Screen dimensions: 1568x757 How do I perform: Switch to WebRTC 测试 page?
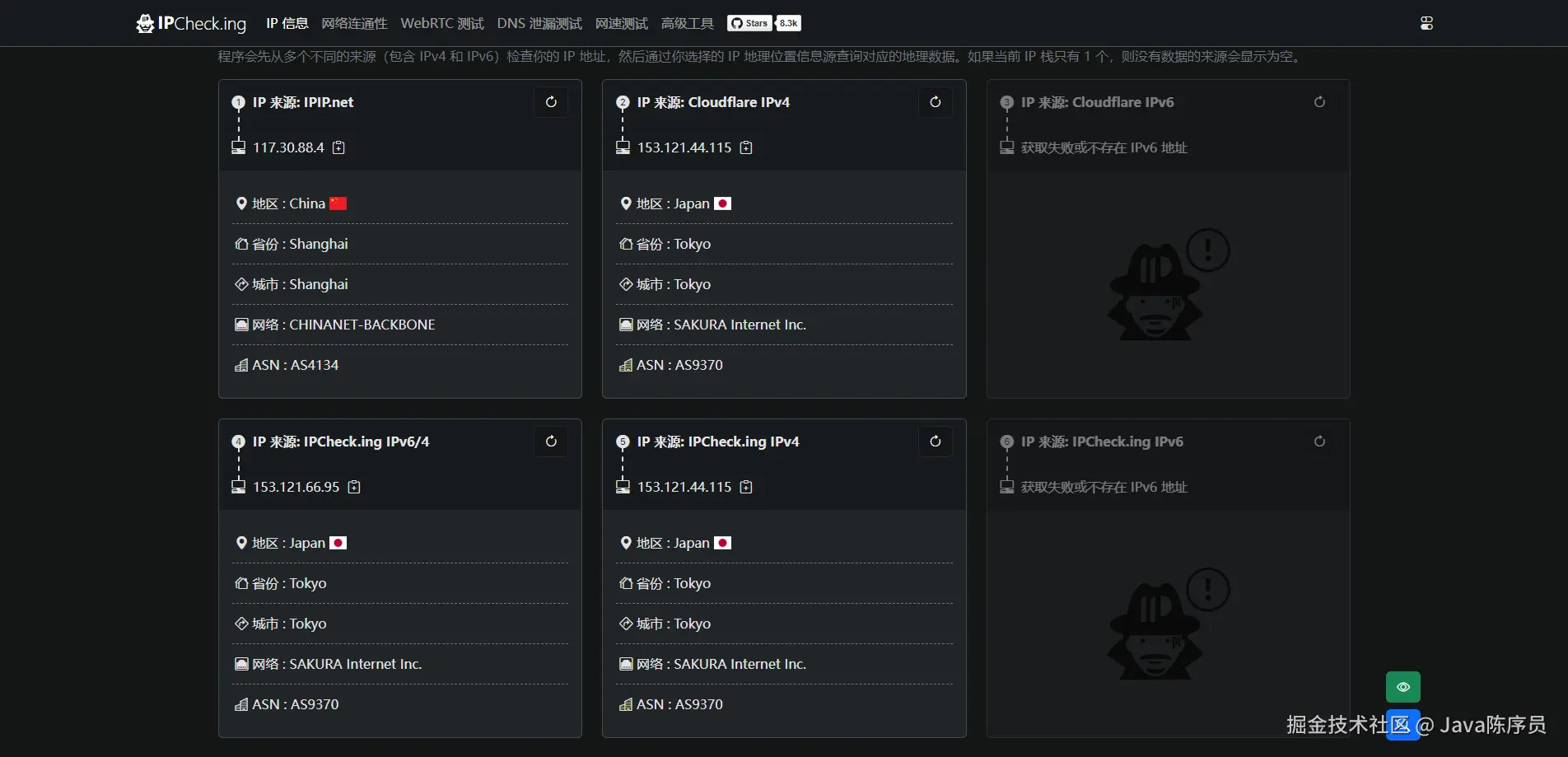[442, 23]
